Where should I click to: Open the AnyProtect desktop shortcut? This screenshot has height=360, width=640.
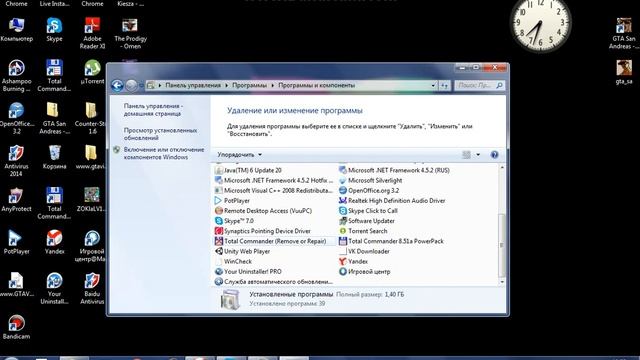click(16, 200)
